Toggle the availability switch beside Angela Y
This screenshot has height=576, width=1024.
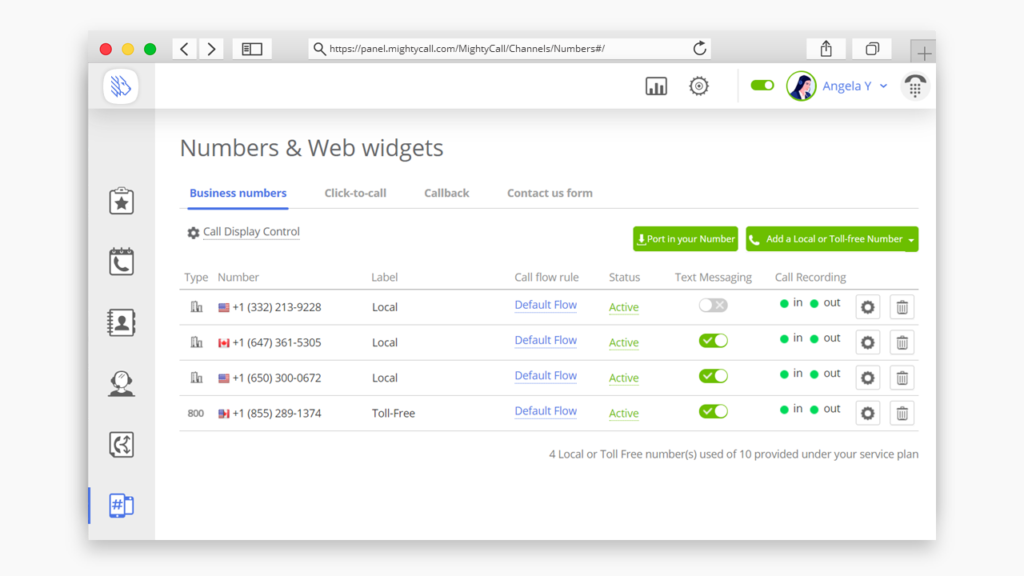tap(762, 86)
